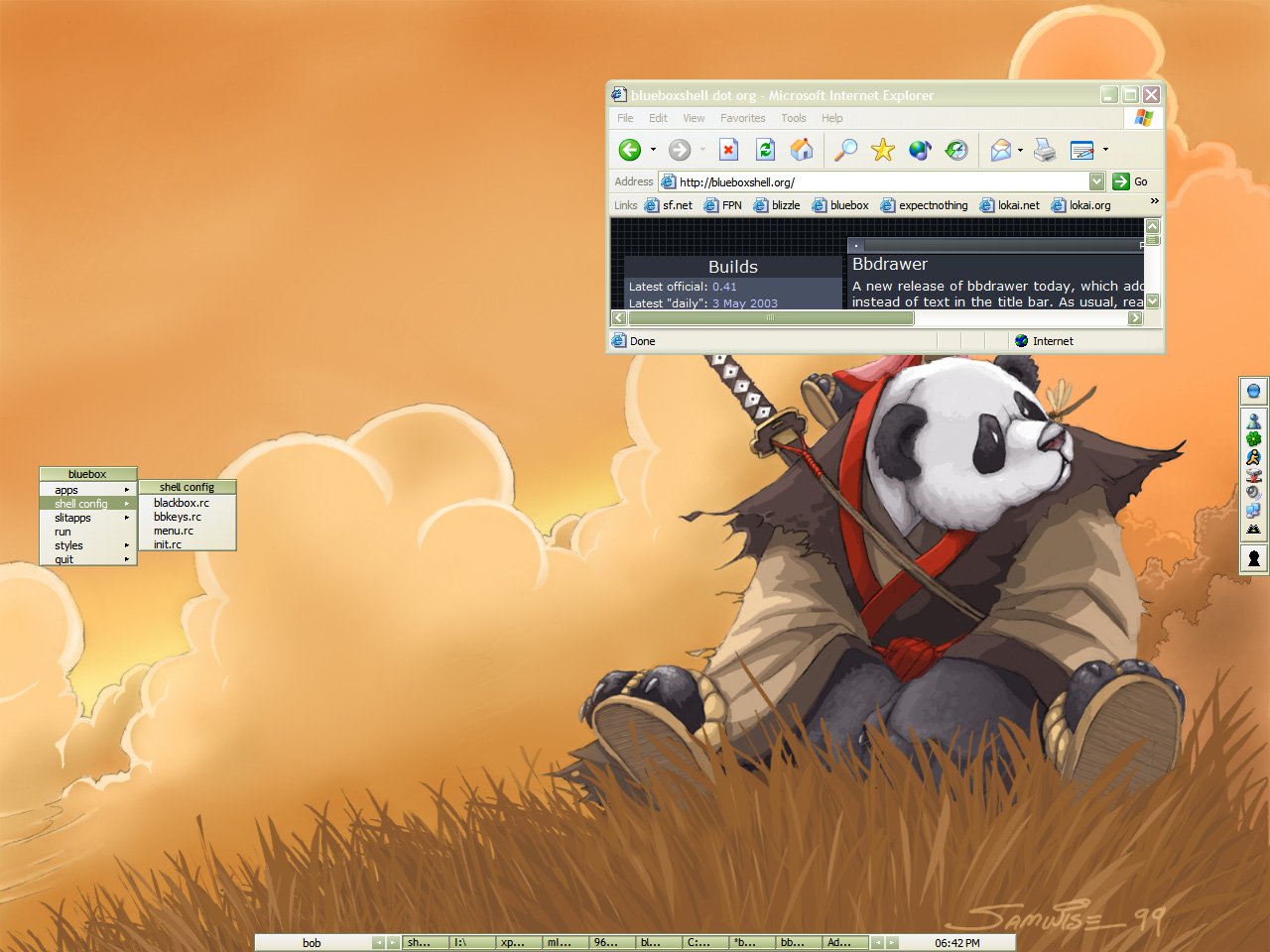Screen dimensions: 1270x952
Task: Expand the Mail button dropdown arrow
Action: (x=1020, y=150)
